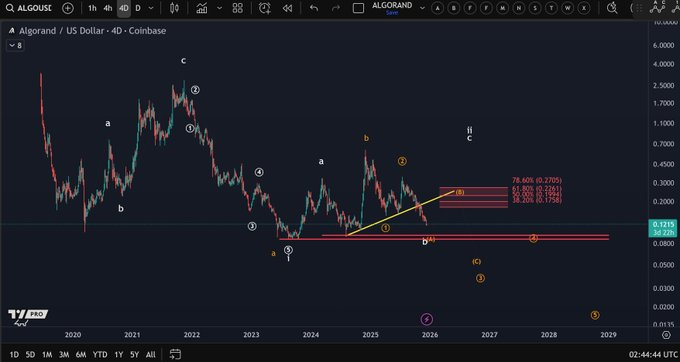Click the ALGORAND layout name
The height and width of the screenshot is (362, 680).
click(392, 5)
